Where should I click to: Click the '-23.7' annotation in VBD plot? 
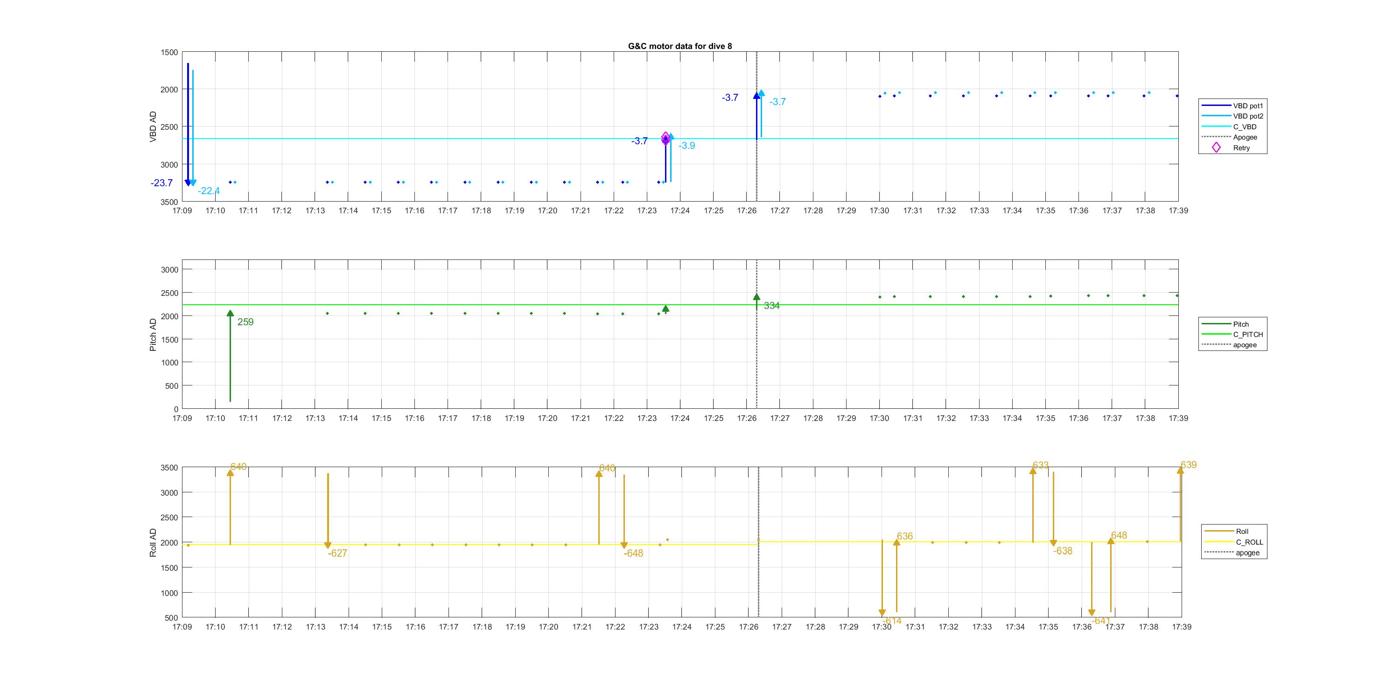pyautogui.click(x=162, y=183)
